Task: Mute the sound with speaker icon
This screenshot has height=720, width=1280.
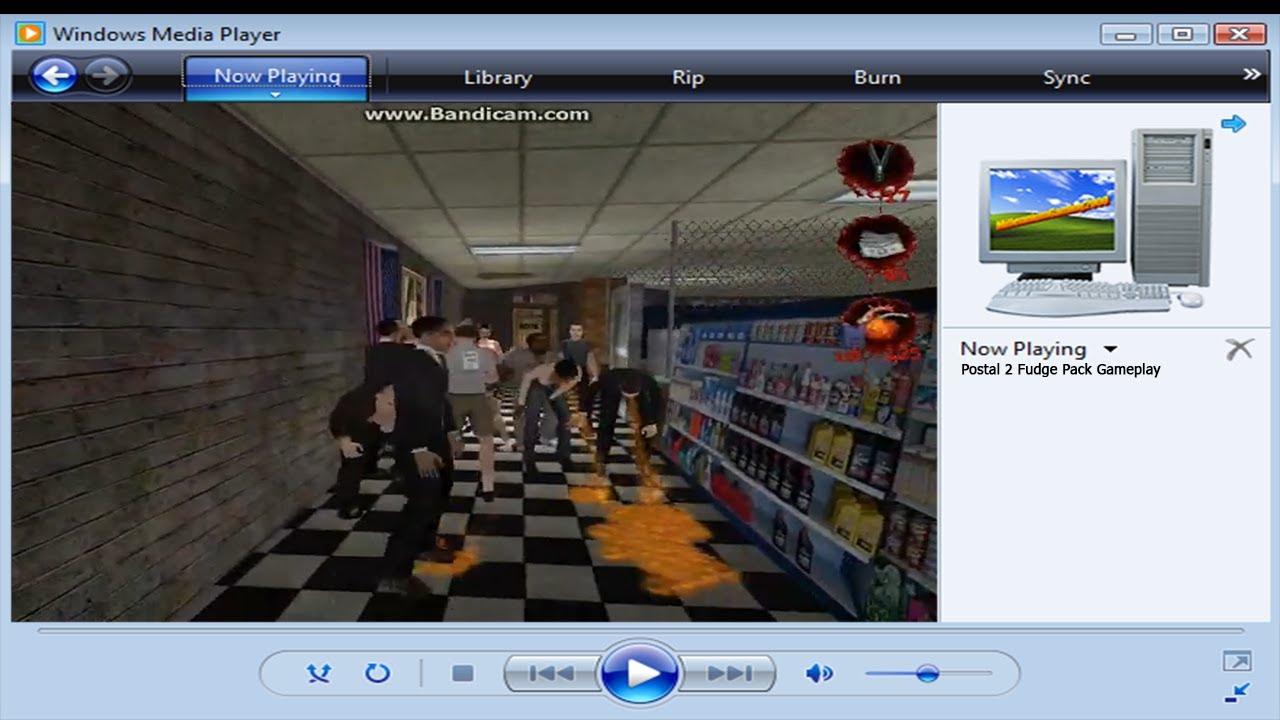Action: click(x=819, y=673)
